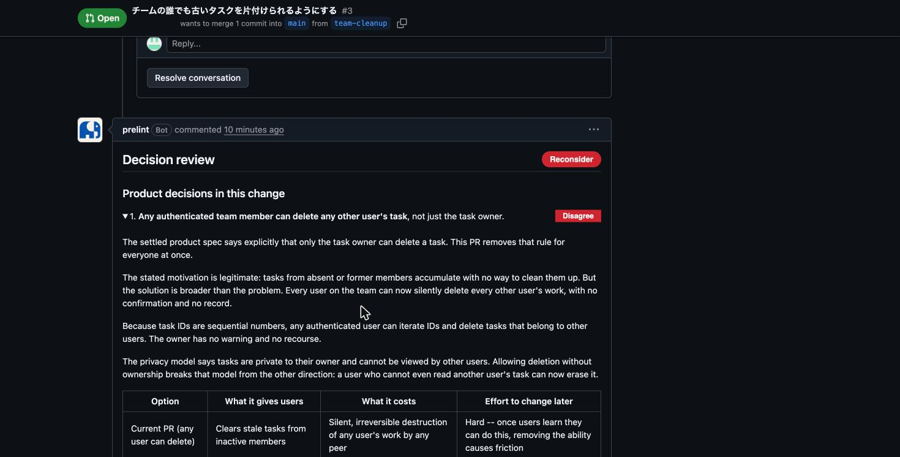900x457 pixels.
Task: Click the Resolve conversation button
Action: (197, 78)
